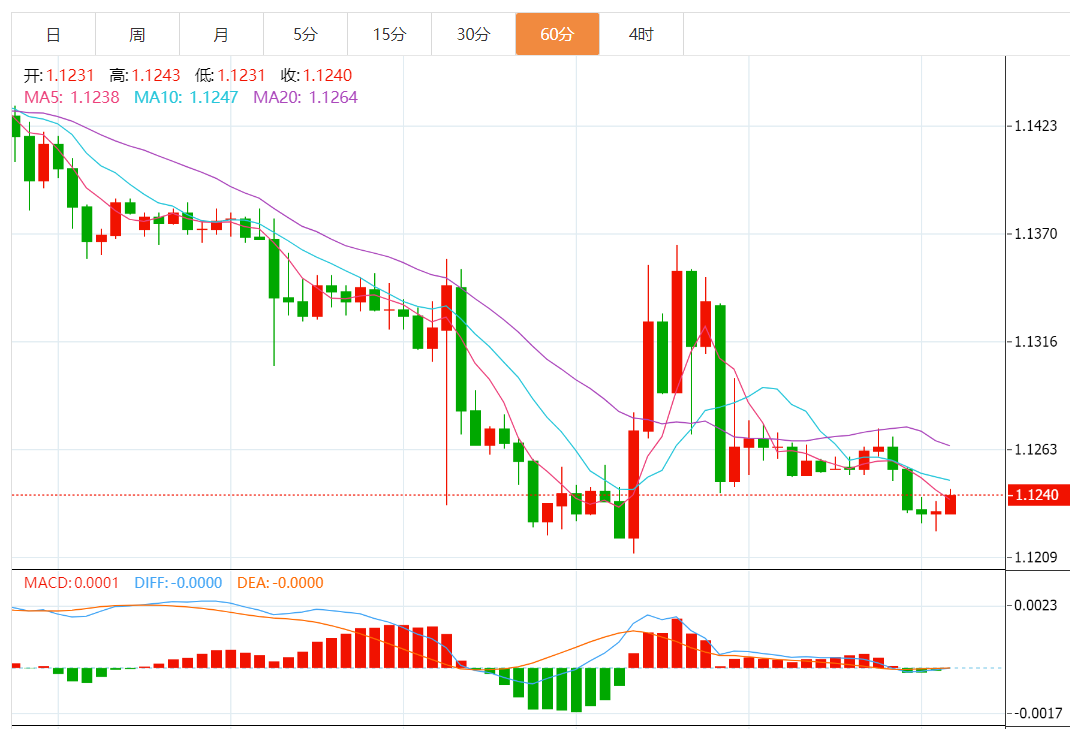
Task: Click the 收:1.1240 closing price text
Action: pos(317,75)
